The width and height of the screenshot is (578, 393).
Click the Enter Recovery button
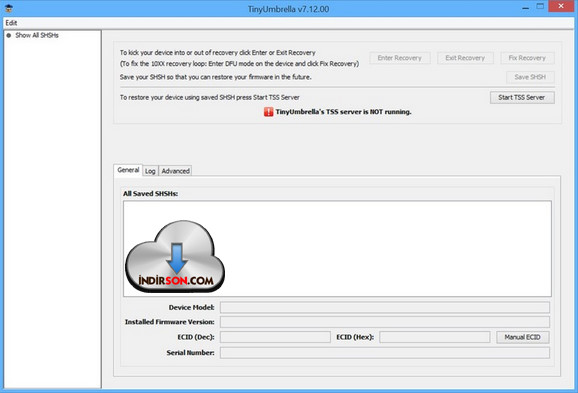[x=400, y=58]
